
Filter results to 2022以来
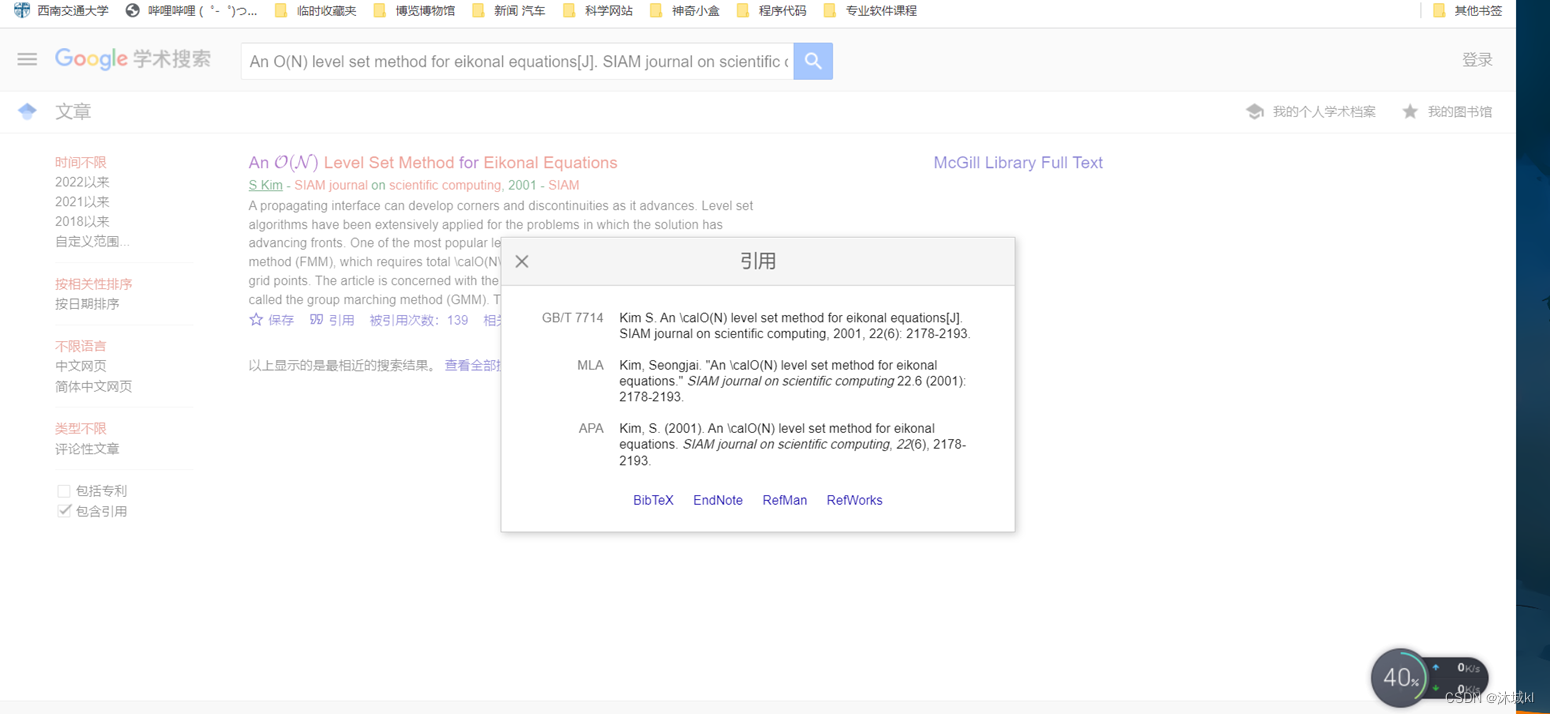point(82,182)
